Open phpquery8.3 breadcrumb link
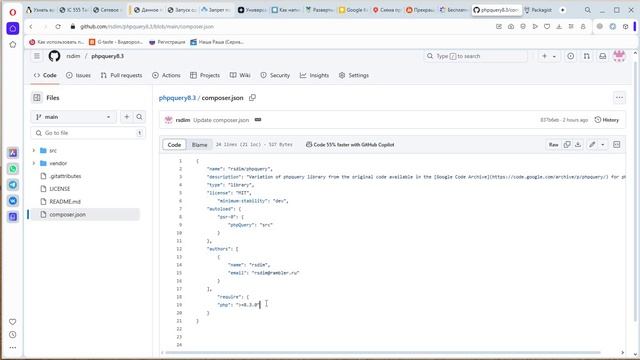 pyautogui.click(x=177, y=98)
